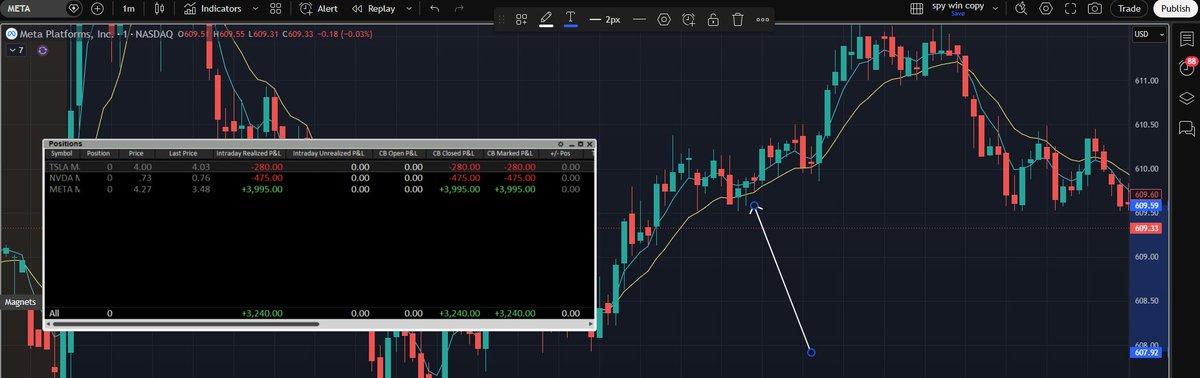Open drawing settings hexagon in floating toolbar
Image resolution: width=1200 pixels, height=378 pixels.
[665, 19]
